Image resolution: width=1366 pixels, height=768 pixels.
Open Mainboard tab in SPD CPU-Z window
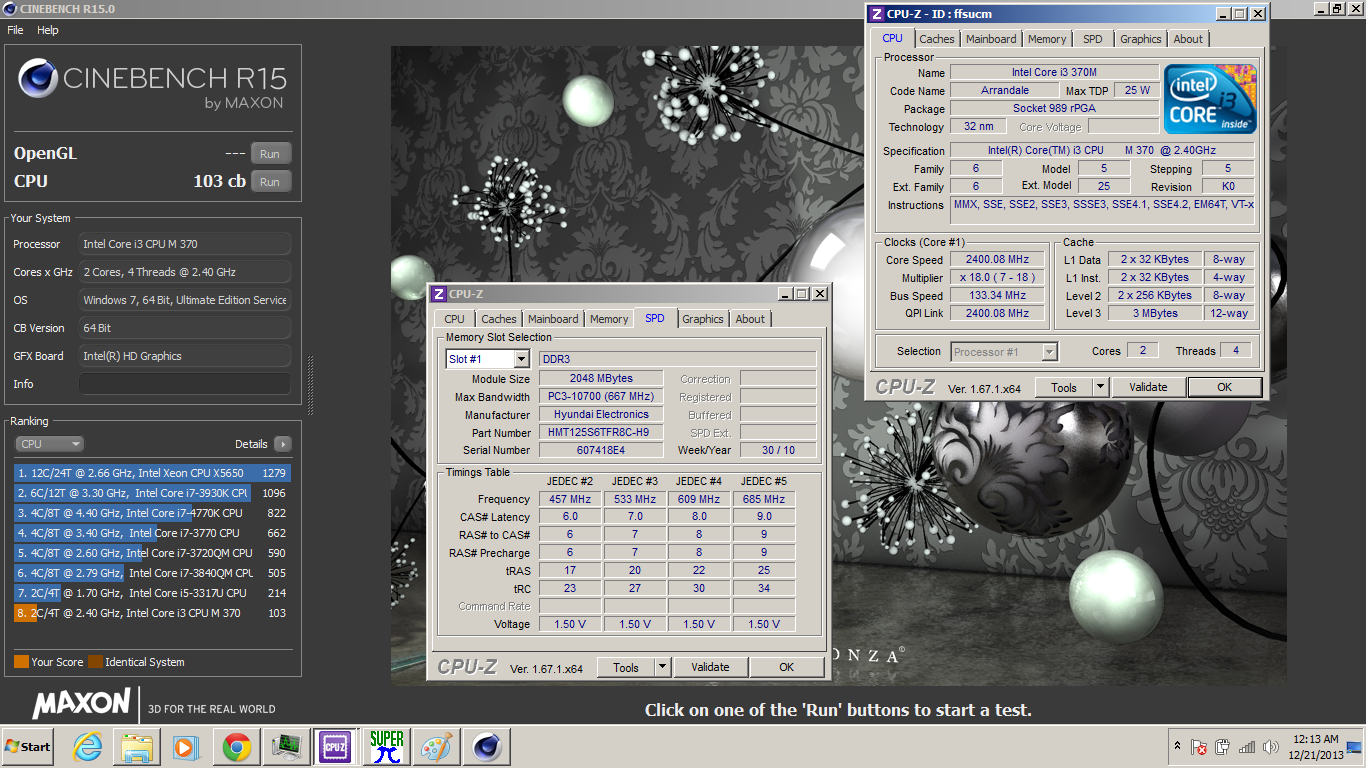click(553, 319)
